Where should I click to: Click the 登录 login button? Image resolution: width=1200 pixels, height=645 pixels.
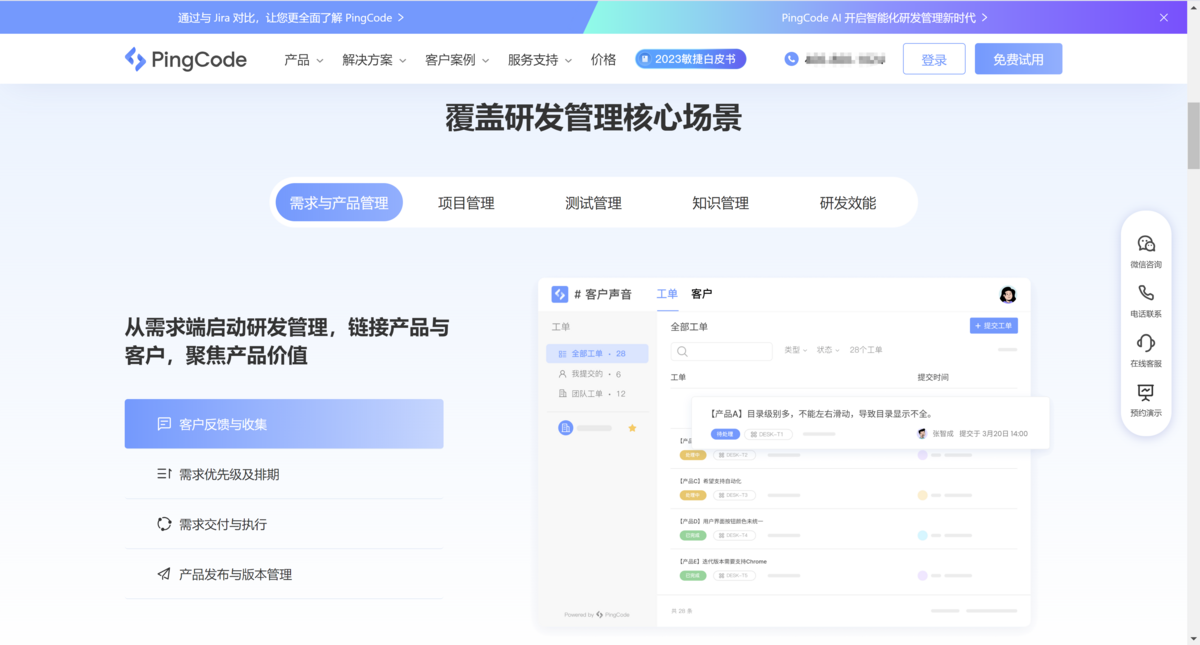click(x=934, y=59)
